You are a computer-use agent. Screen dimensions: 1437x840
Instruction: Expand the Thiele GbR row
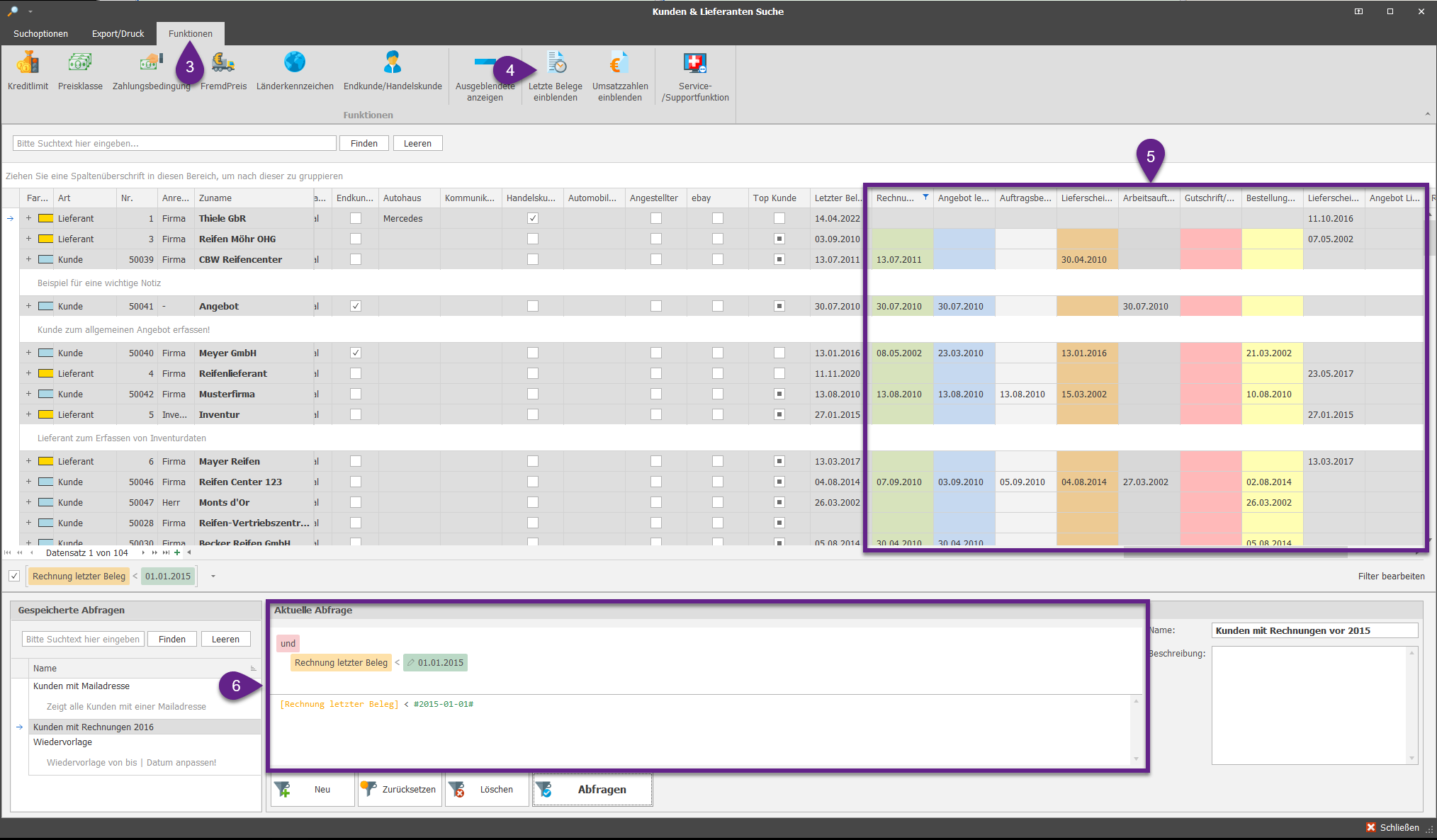pyautogui.click(x=28, y=218)
